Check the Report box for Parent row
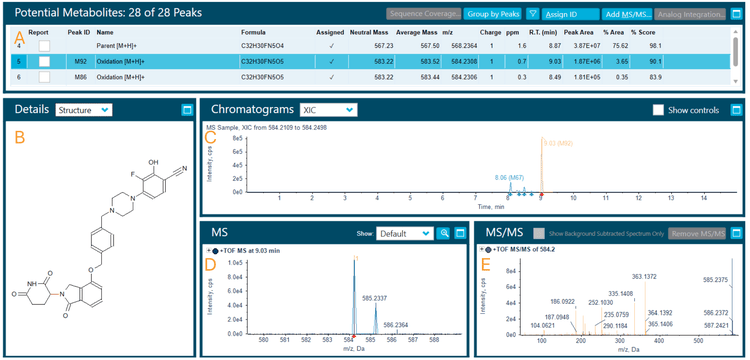The height and width of the screenshot is (360, 750). (x=44, y=46)
